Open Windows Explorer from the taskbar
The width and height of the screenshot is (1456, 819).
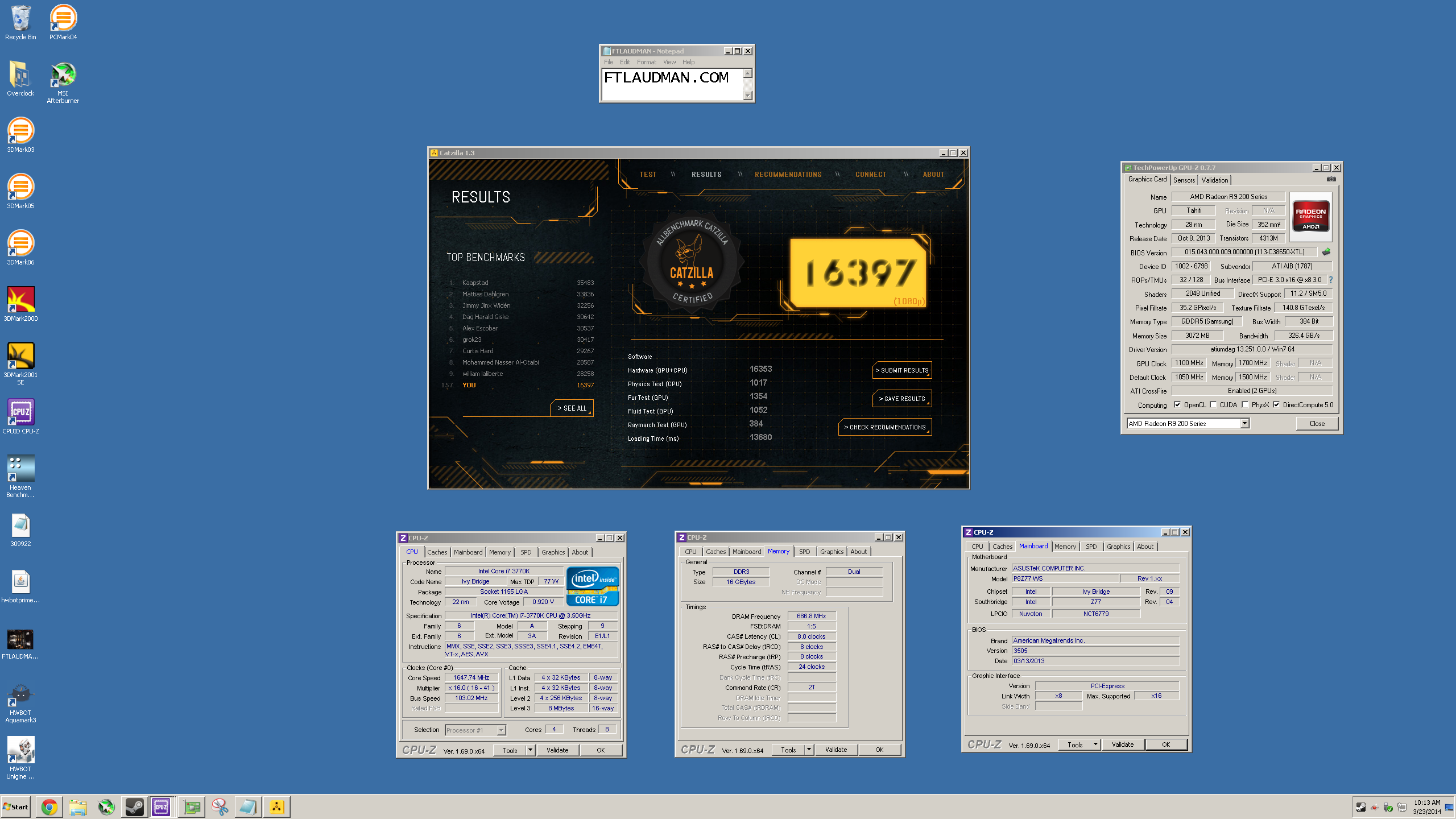tap(78, 807)
